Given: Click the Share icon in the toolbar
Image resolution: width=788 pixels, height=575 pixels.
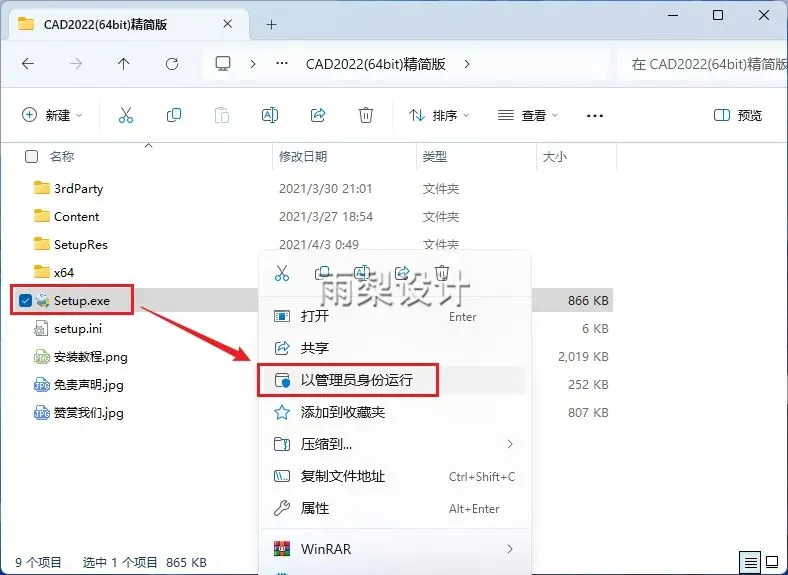Looking at the screenshot, I should (318, 116).
